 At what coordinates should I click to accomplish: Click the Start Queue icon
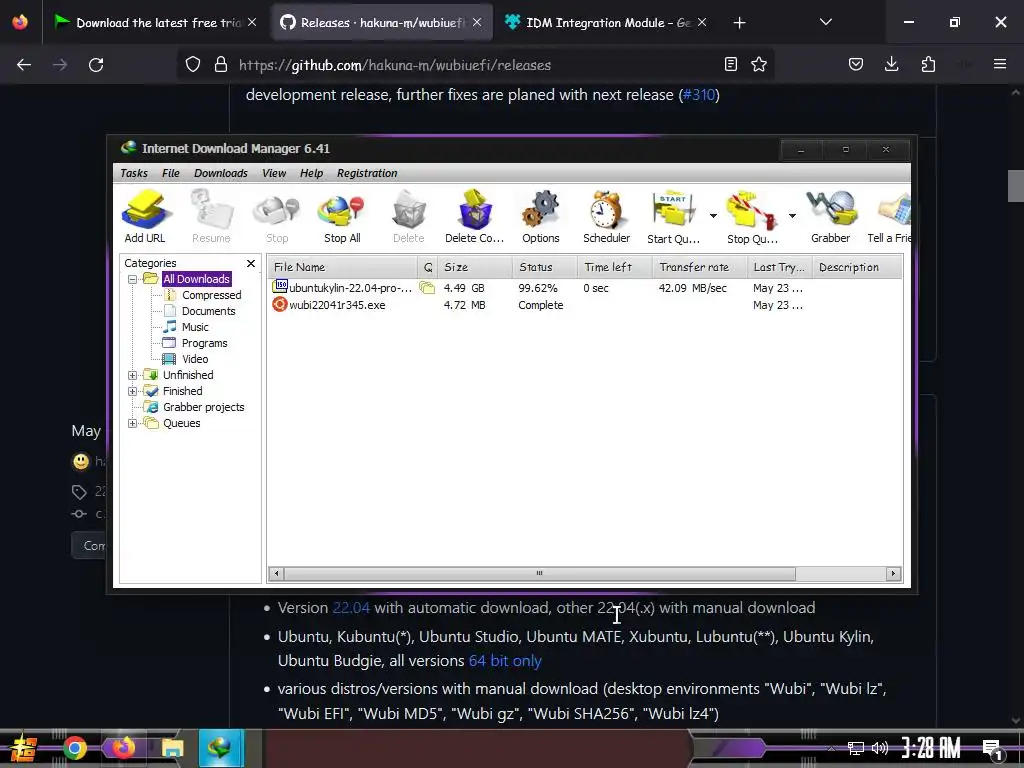tap(673, 216)
